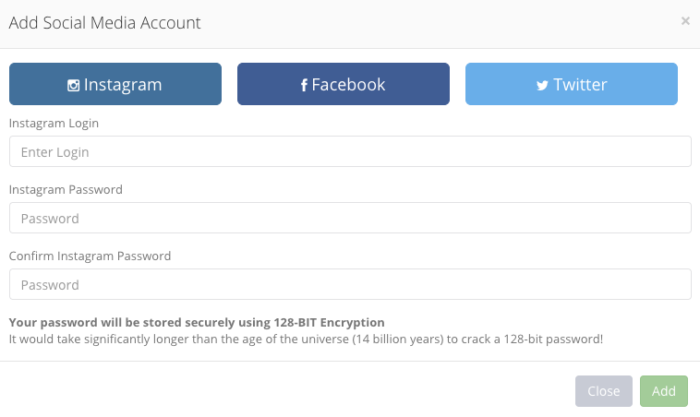Screen dimensions: 700x417
Task: Click empty header space beside the title
Action: point(438,23)
